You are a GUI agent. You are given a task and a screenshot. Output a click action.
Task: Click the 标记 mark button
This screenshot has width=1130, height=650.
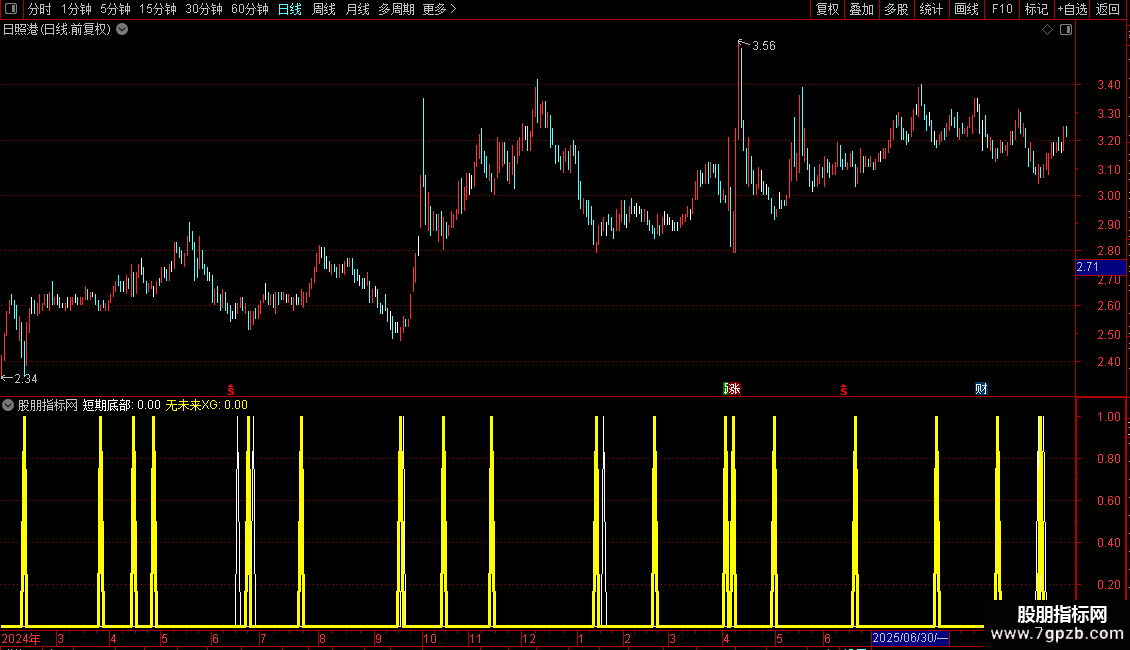point(1036,9)
